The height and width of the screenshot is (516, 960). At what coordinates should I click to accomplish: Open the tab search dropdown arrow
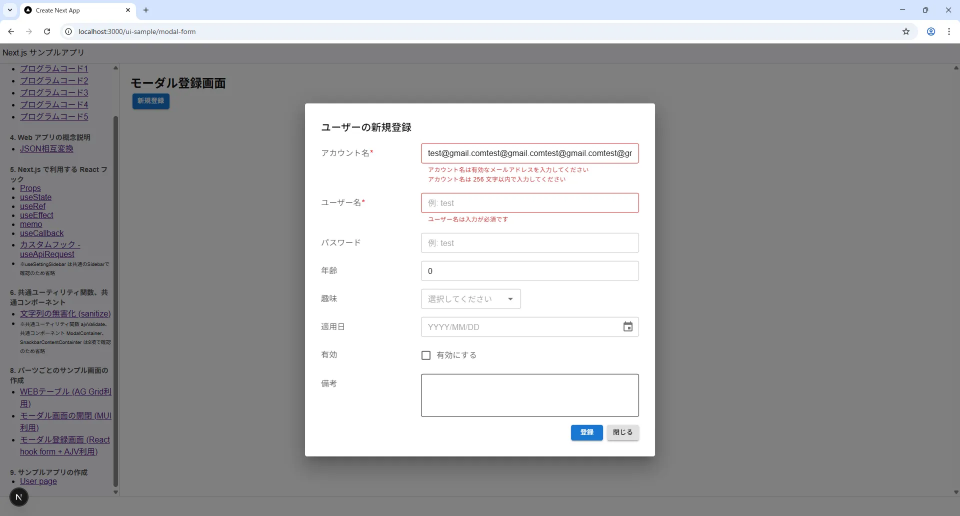click(10, 10)
